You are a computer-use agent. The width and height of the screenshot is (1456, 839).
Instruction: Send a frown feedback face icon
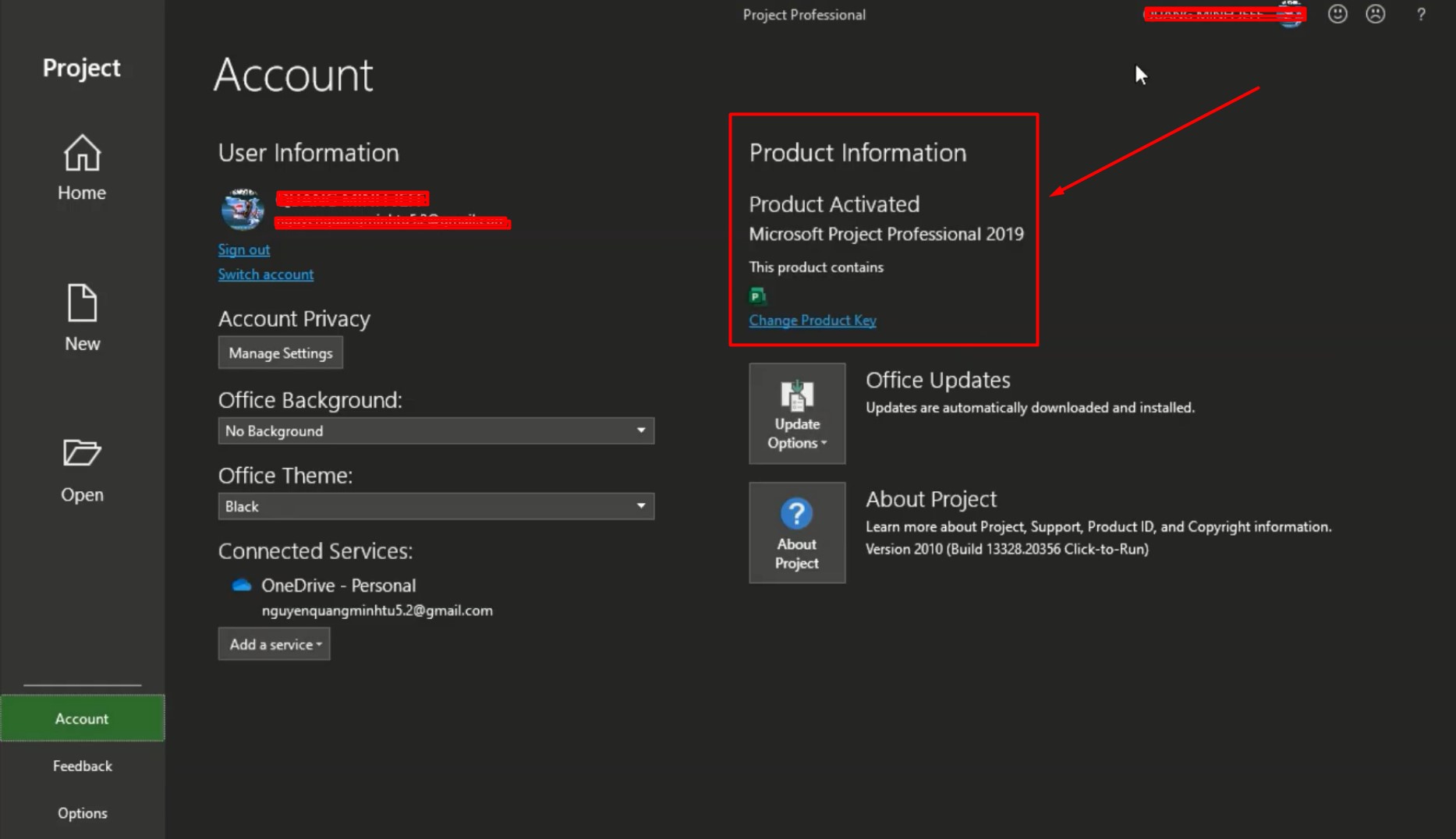(1376, 14)
